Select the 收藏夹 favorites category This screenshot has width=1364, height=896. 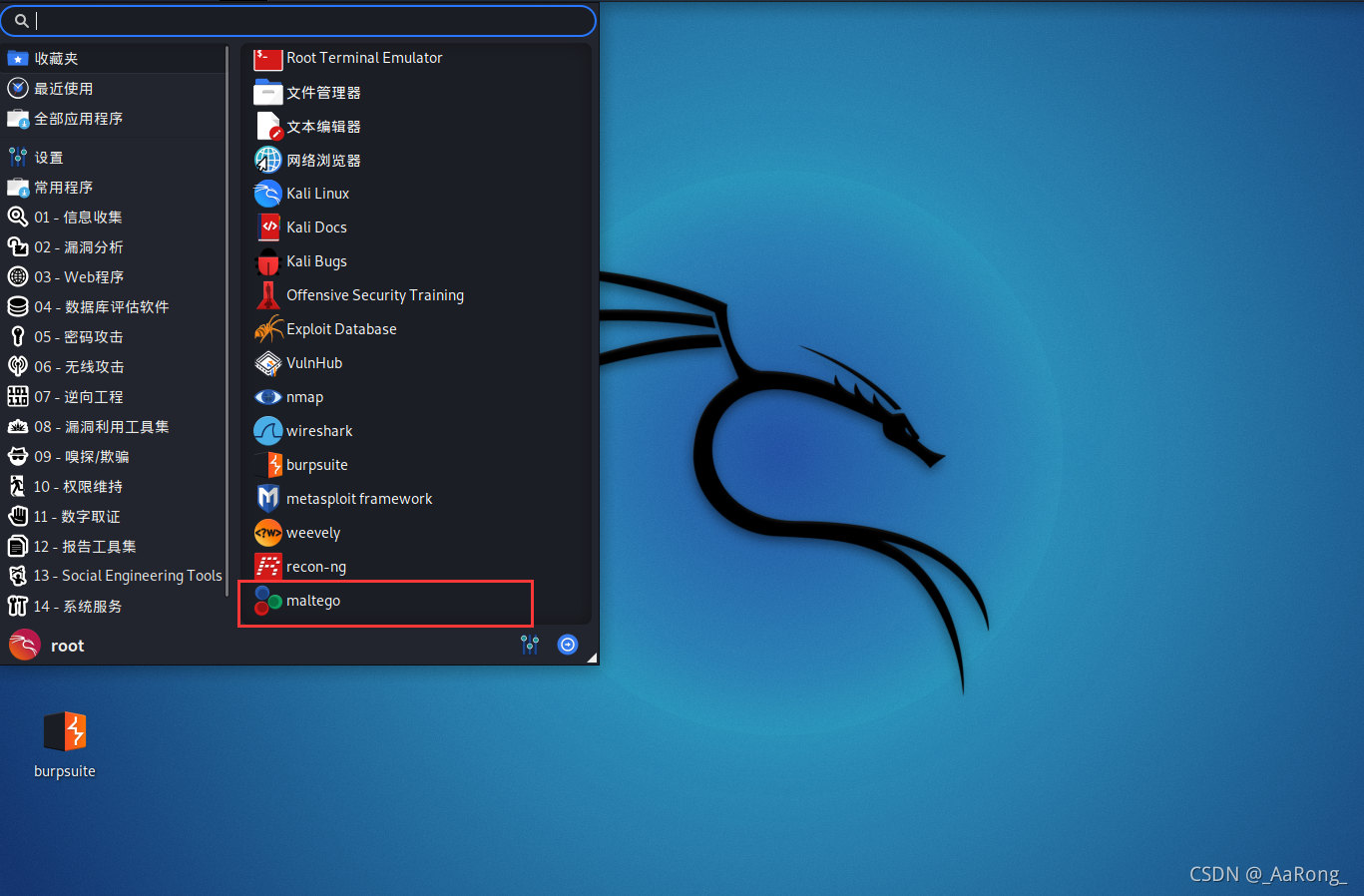[114, 59]
